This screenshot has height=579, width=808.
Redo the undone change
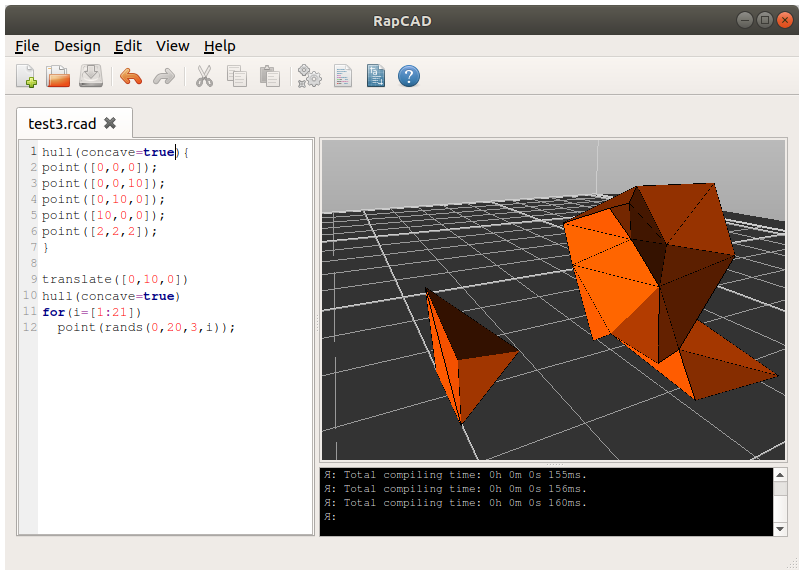[163, 75]
